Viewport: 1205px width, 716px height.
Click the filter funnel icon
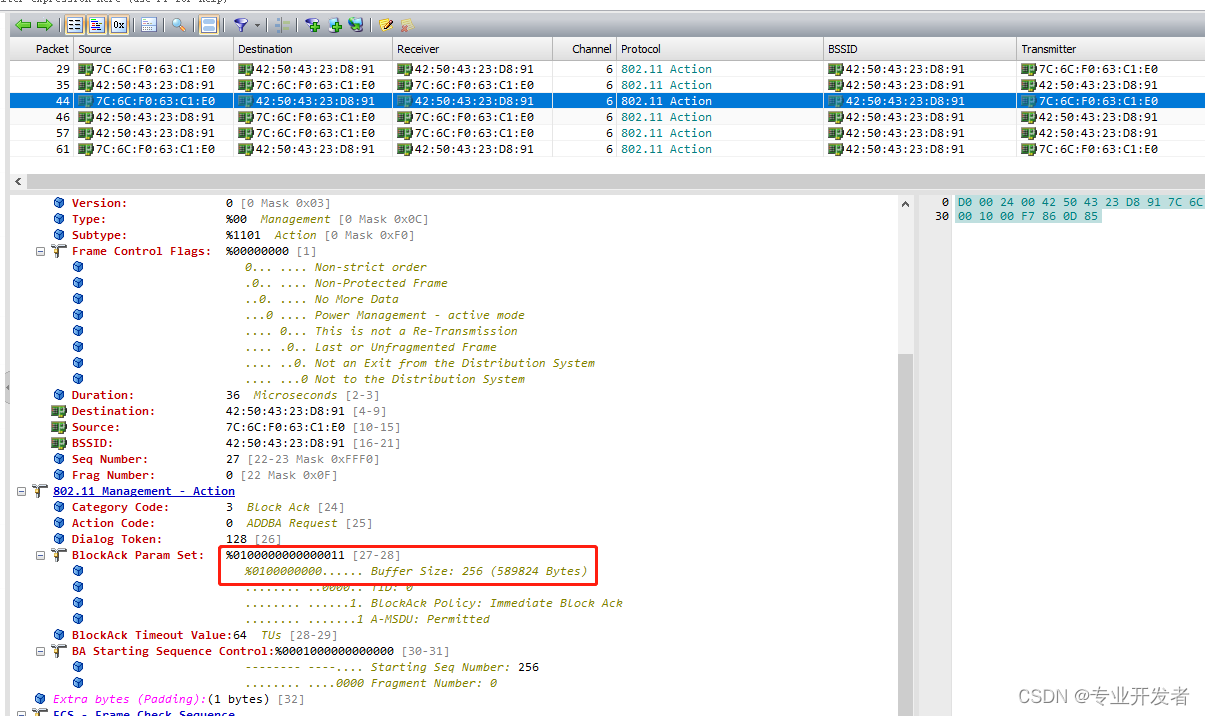[243, 25]
